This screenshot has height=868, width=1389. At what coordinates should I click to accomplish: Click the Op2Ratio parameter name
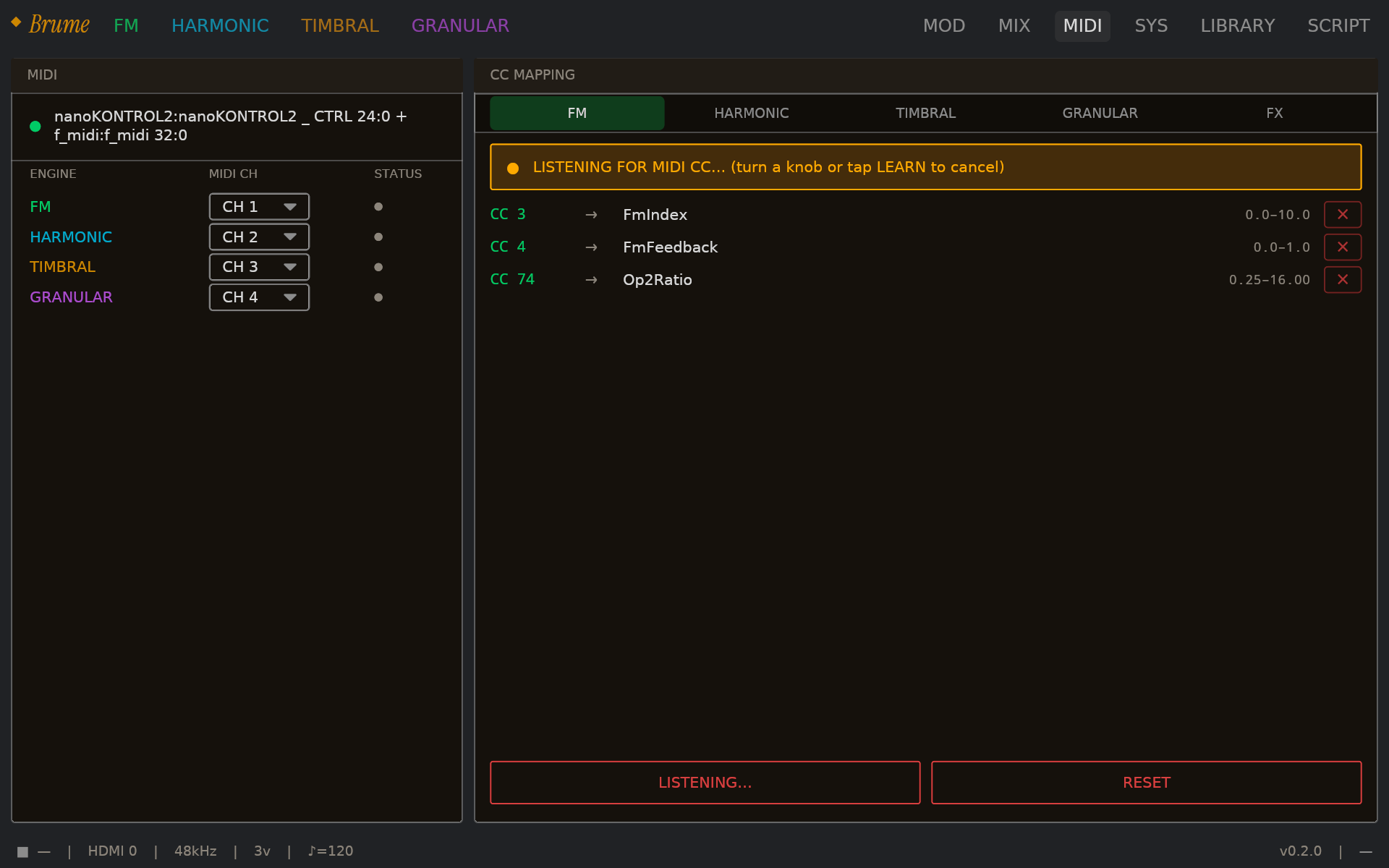coord(657,280)
